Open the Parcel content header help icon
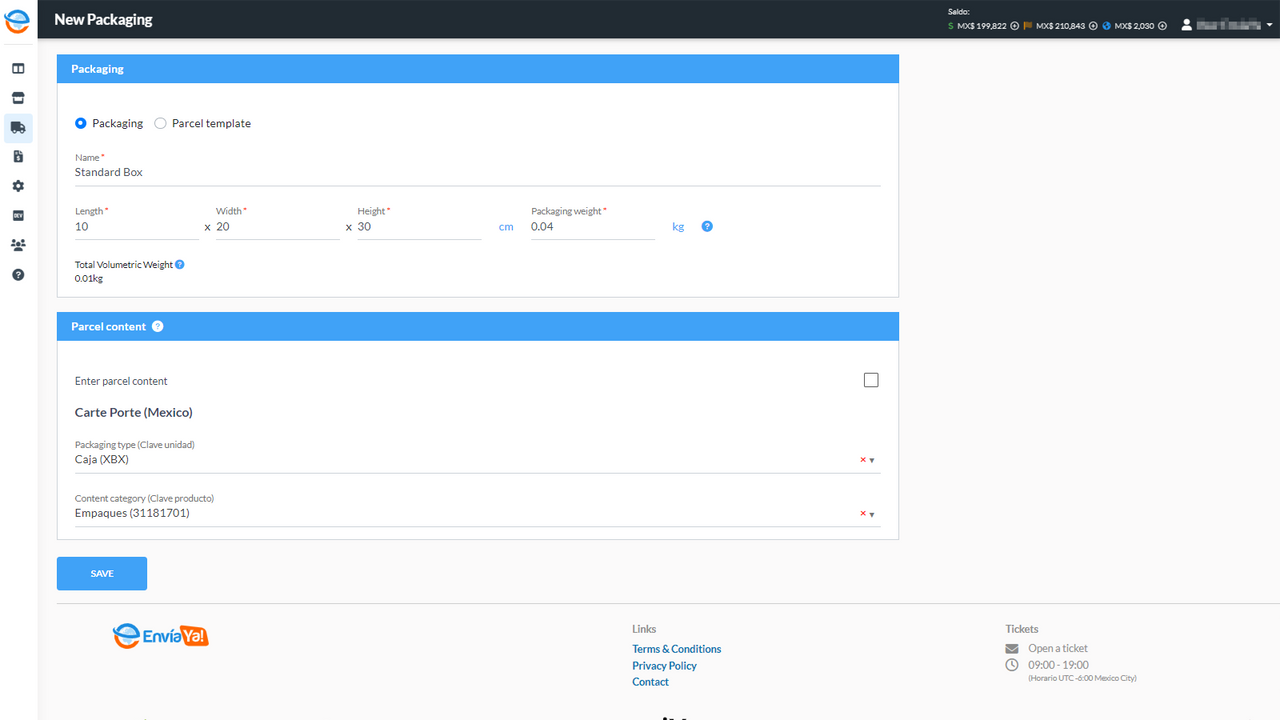The height and width of the screenshot is (720, 1280). [x=157, y=327]
